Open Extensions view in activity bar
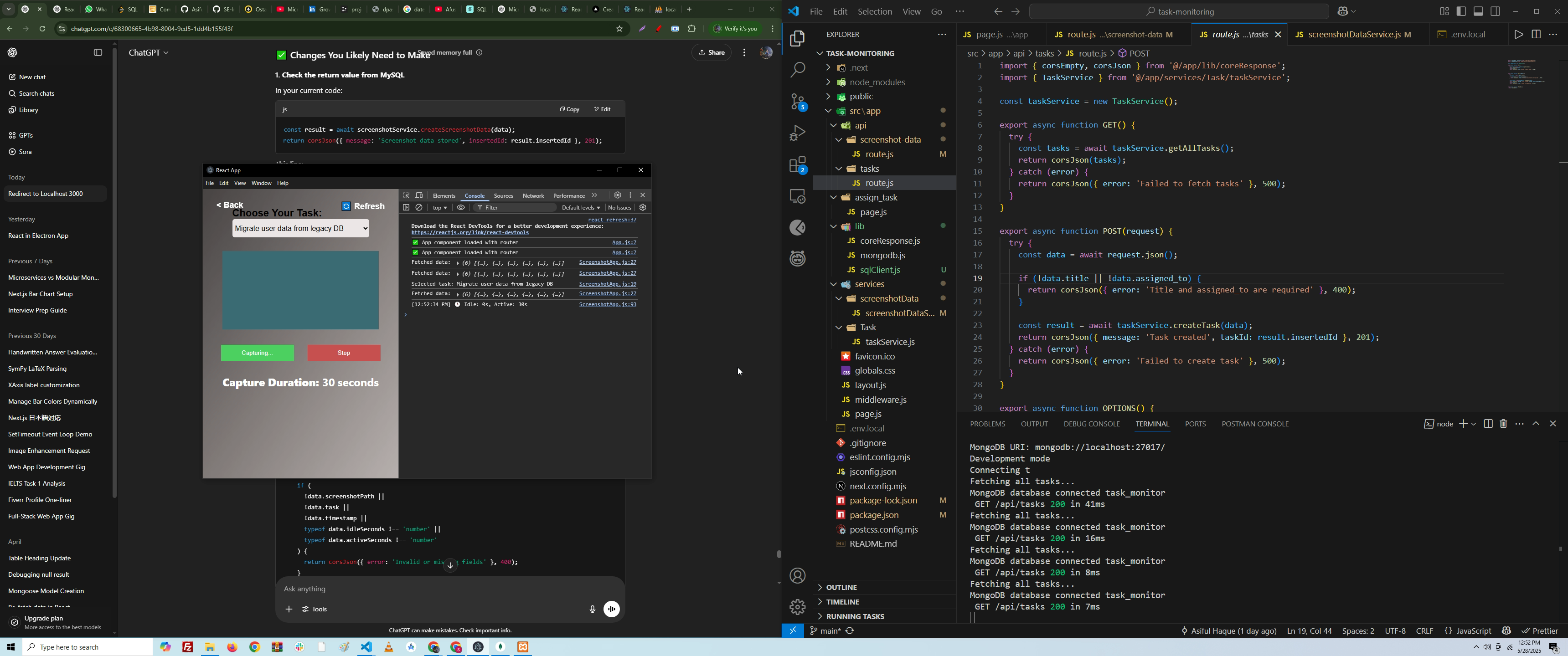 pos(797,165)
